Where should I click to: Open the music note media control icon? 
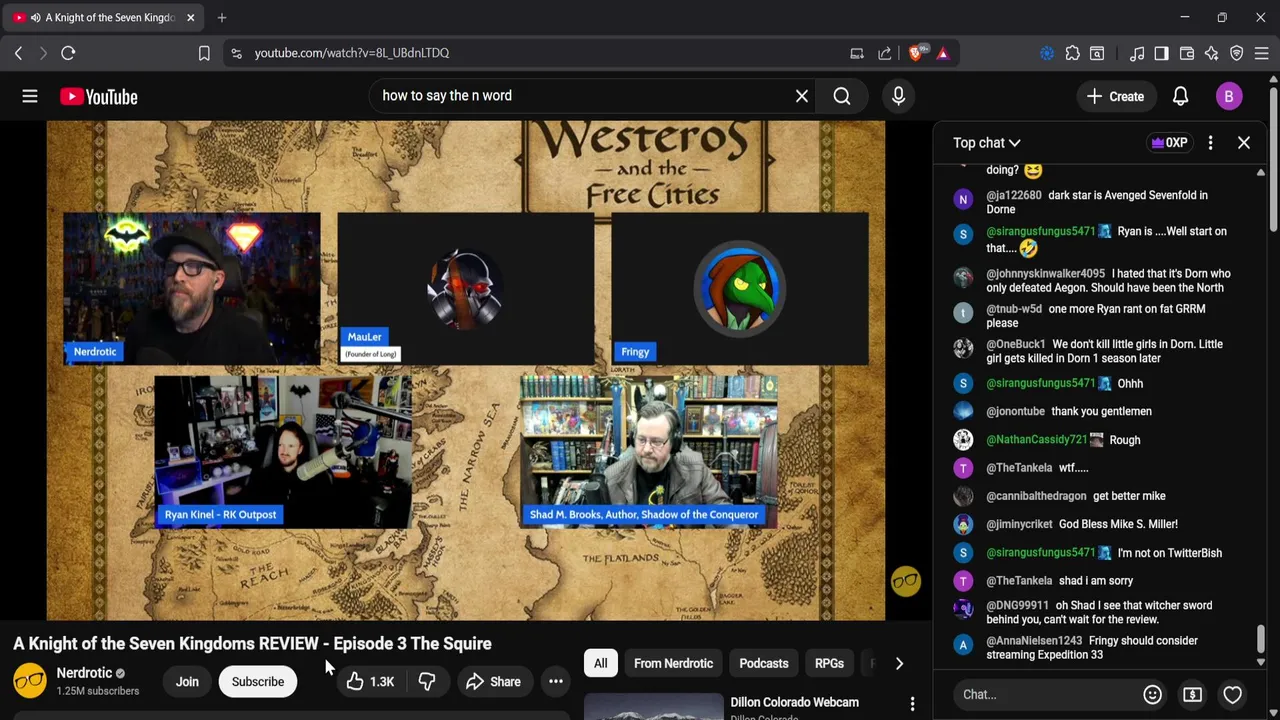[1137, 53]
